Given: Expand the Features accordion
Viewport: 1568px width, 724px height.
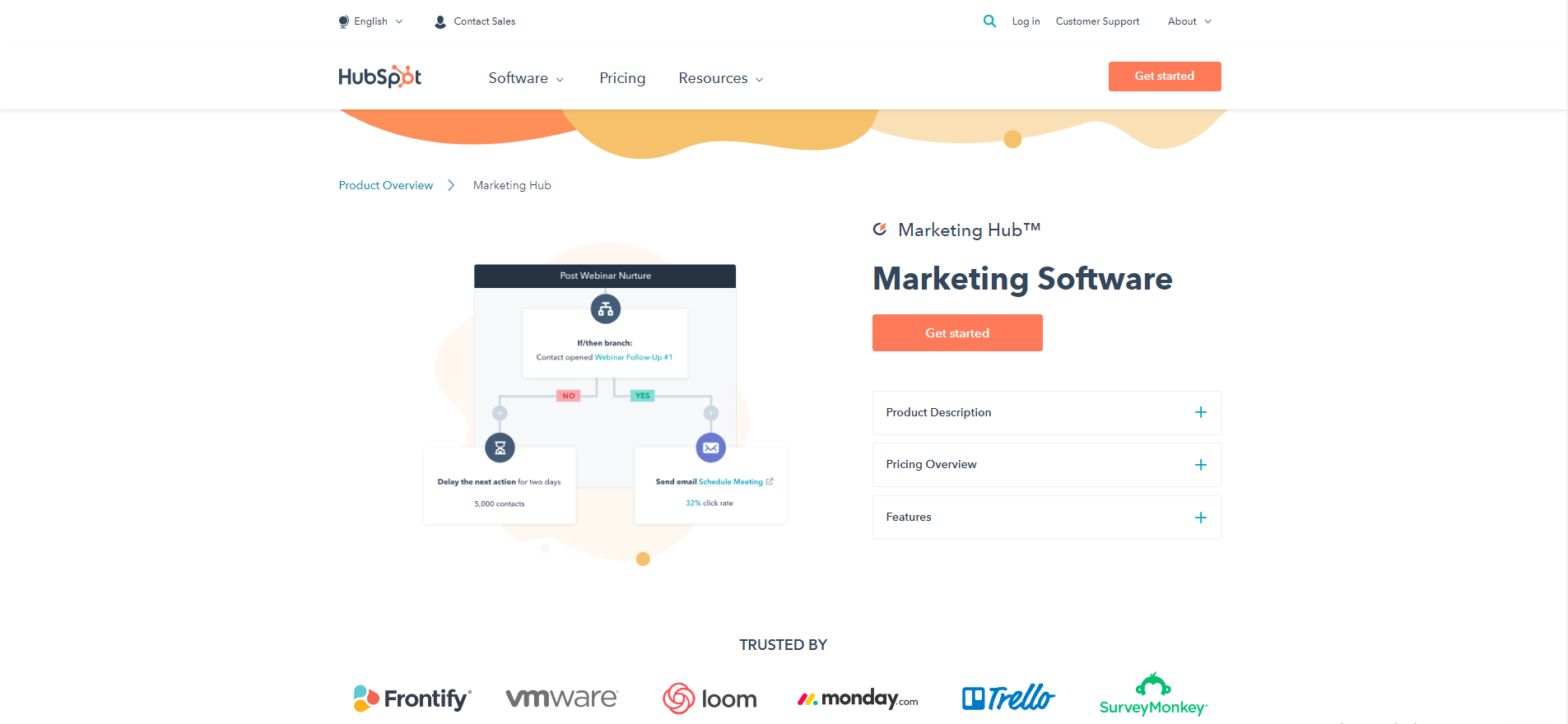Looking at the screenshot, I should pos(1046,517).
